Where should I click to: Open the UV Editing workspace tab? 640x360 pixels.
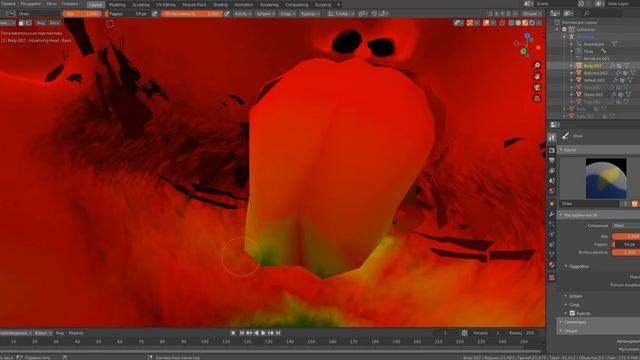click(166, 4)
